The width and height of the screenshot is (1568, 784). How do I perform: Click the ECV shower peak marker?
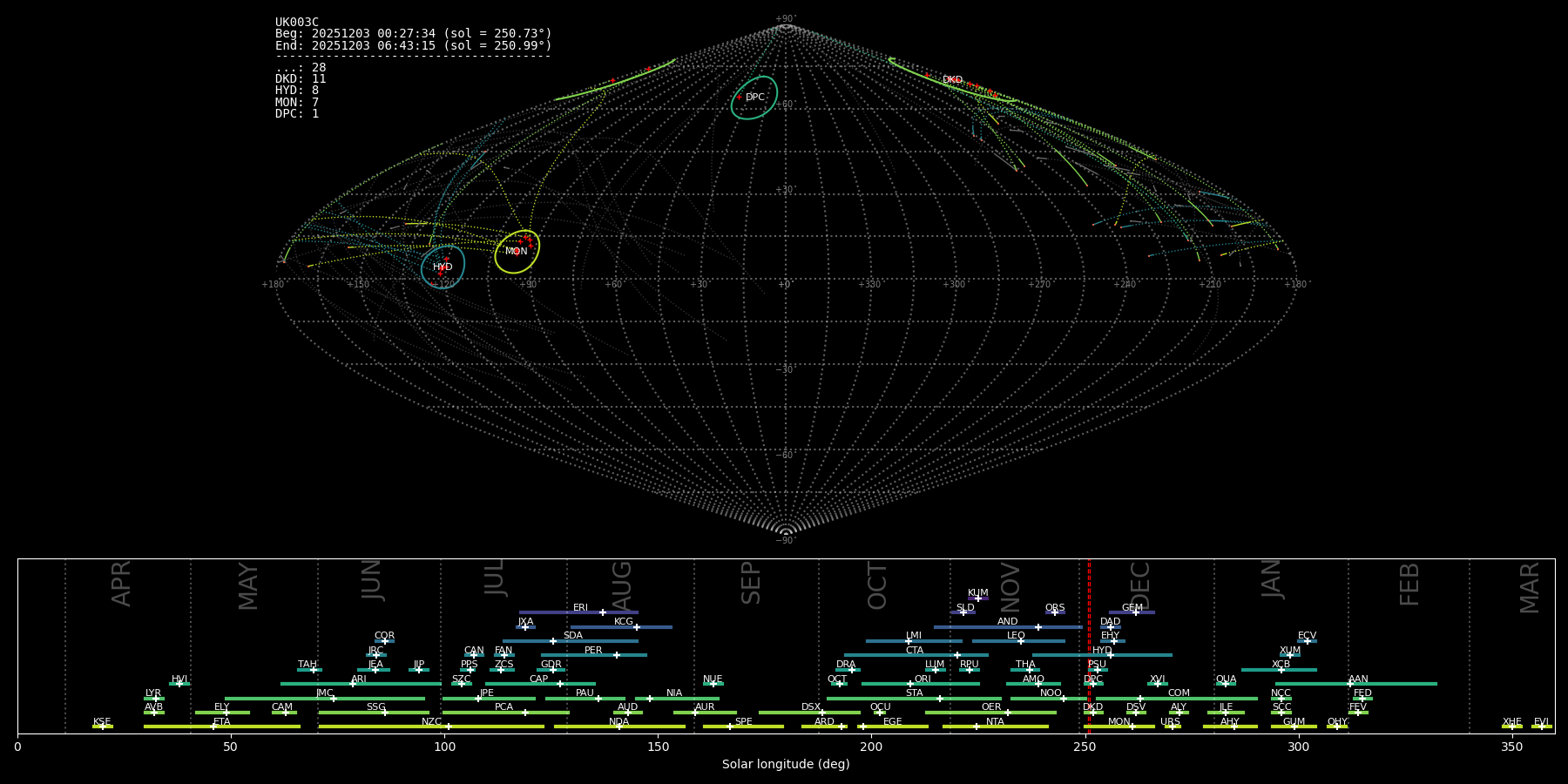pos(1307,641)
